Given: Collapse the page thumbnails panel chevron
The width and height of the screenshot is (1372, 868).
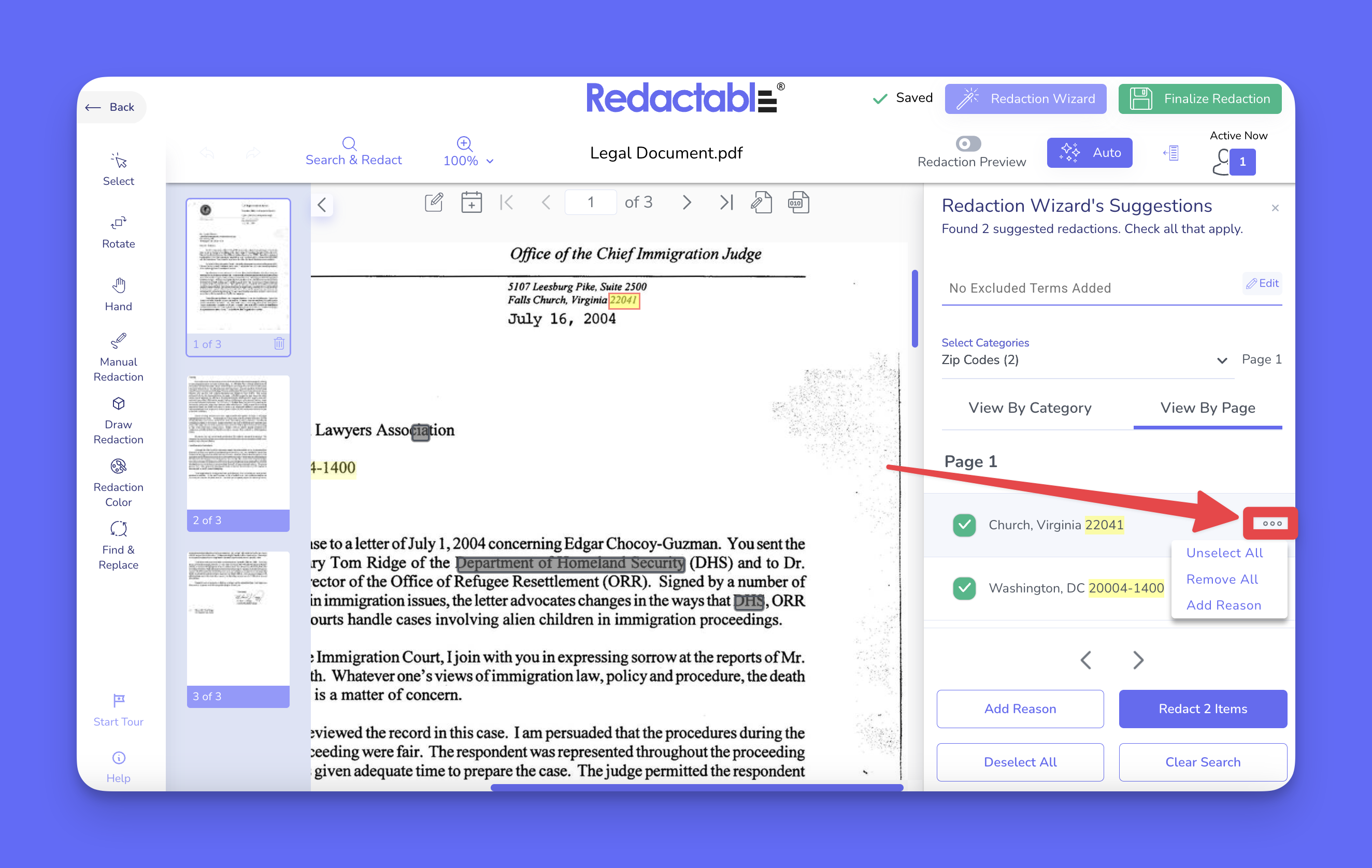Looking at the screenshot, I should pyautogui.click(x=322, y=205).
